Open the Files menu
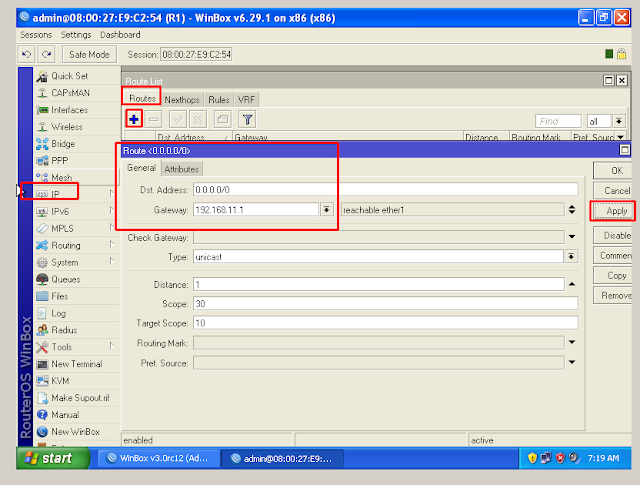Image resolution: width=640 pixels, height=485 pixels. click(59, 296)
